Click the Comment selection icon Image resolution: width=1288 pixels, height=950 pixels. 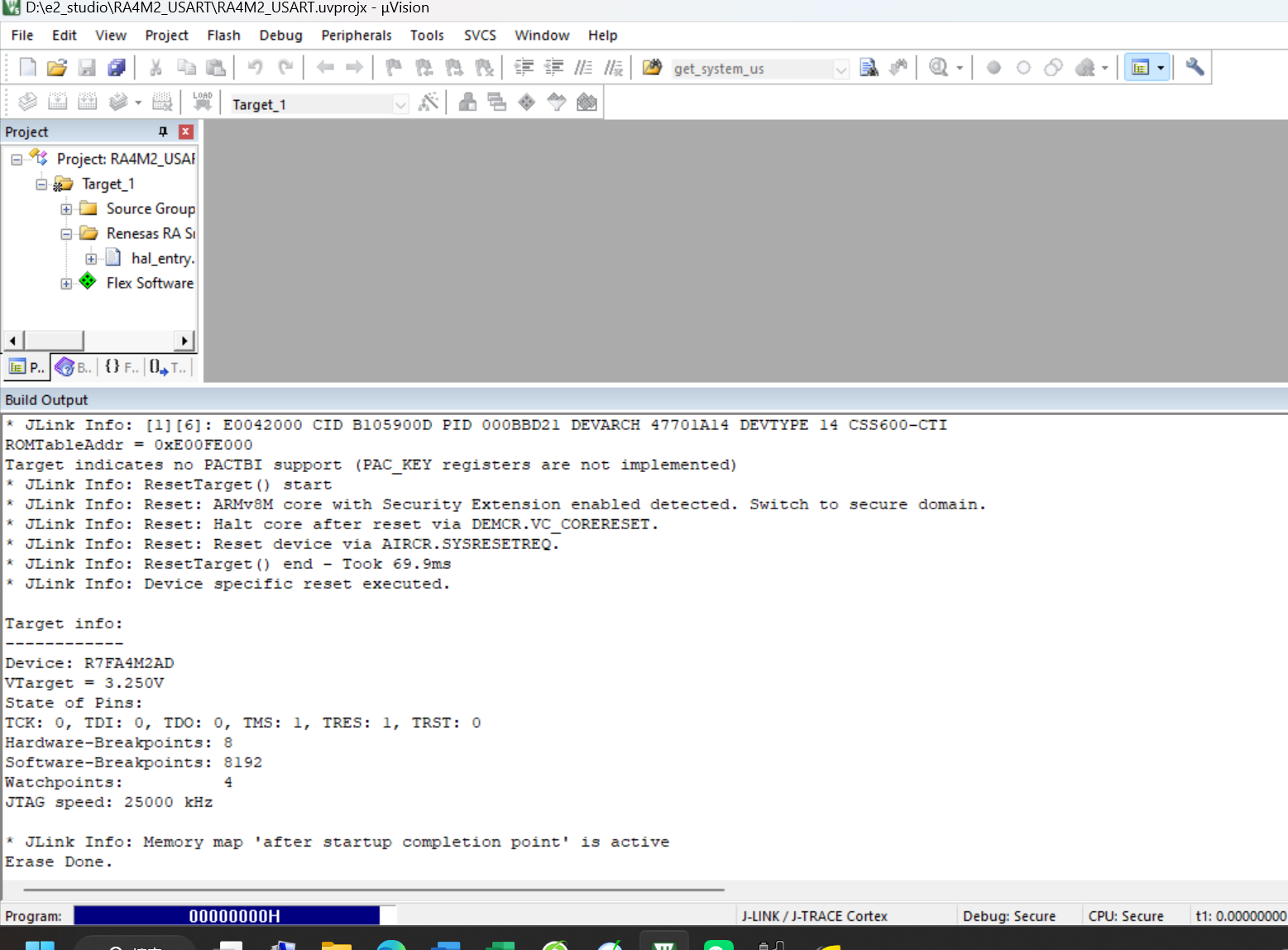pos(583,68)
